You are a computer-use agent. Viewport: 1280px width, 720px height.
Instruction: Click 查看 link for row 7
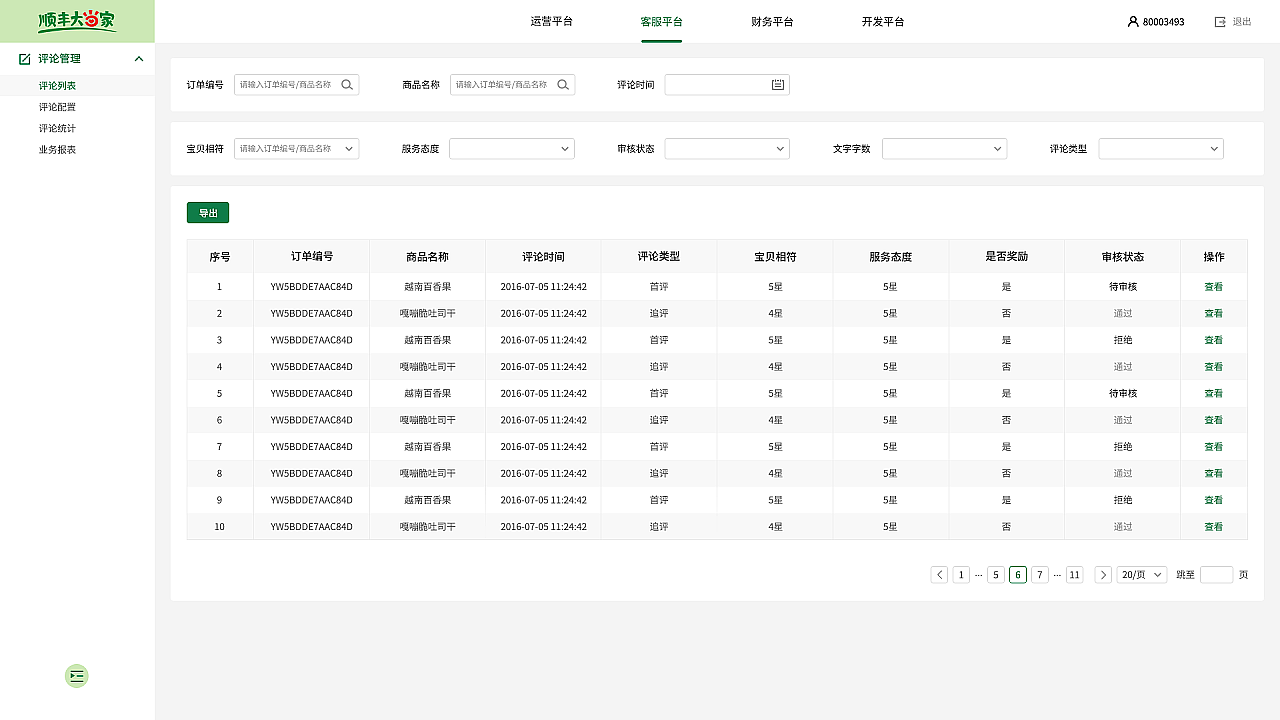[1214, 447]
